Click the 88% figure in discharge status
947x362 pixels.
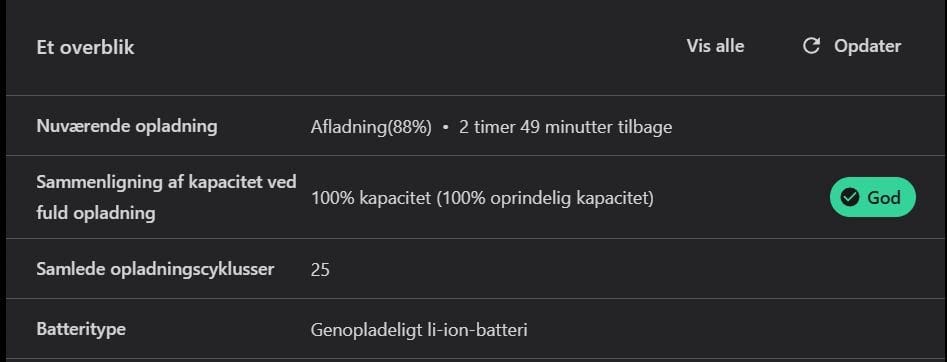click(x=409, y=128)
